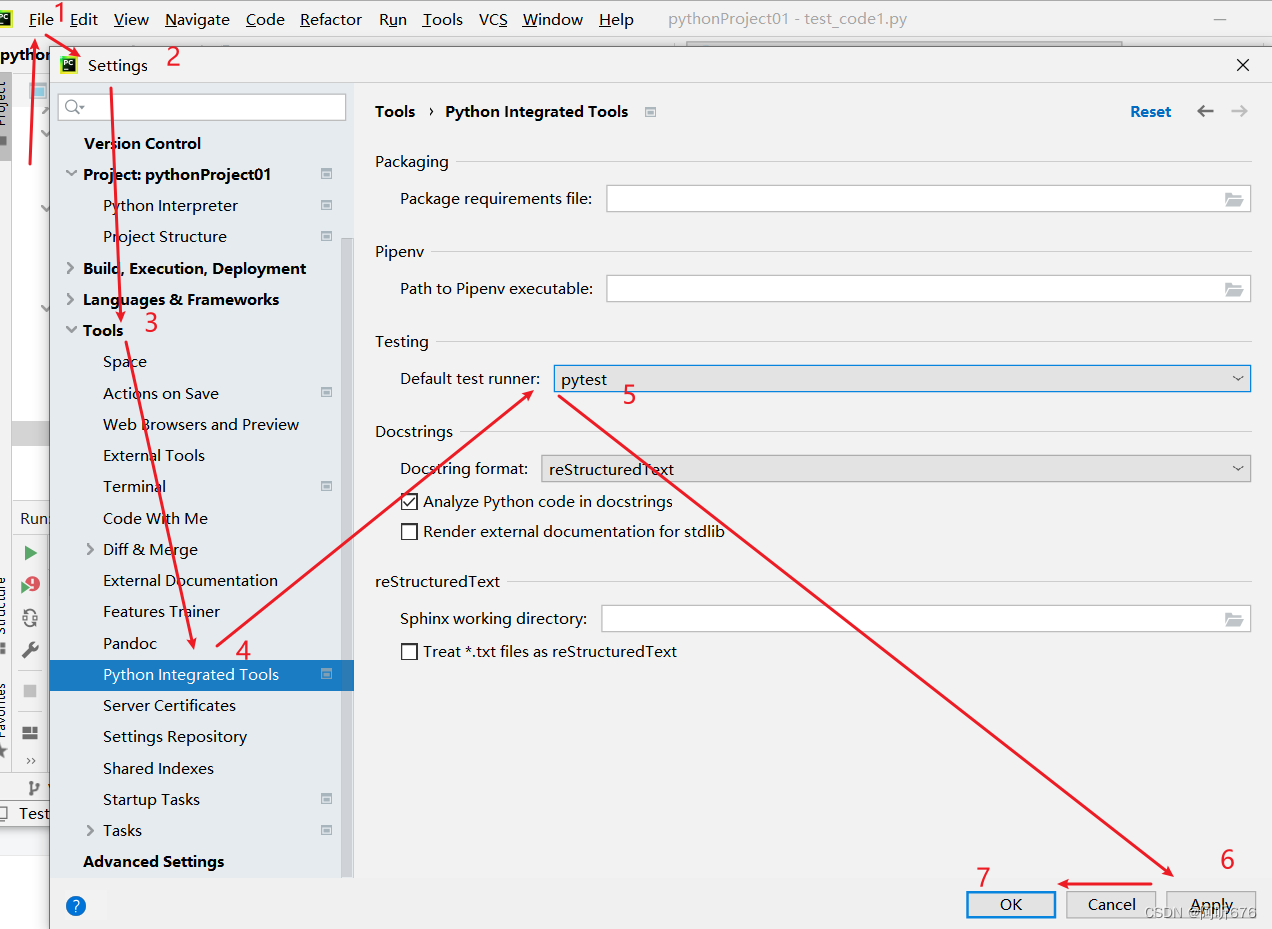Go back with the left arrow icon

coord(1205,111)
